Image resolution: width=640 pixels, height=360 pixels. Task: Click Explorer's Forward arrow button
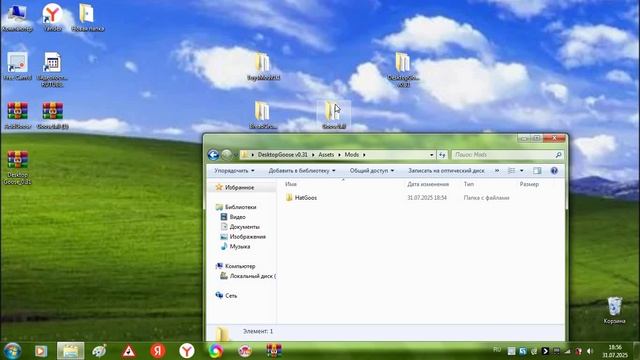coord(226,155)
